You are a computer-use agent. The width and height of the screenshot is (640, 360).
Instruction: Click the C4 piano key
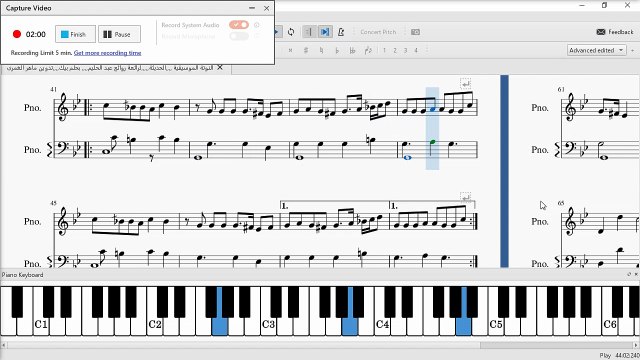(x=382, y=324)
